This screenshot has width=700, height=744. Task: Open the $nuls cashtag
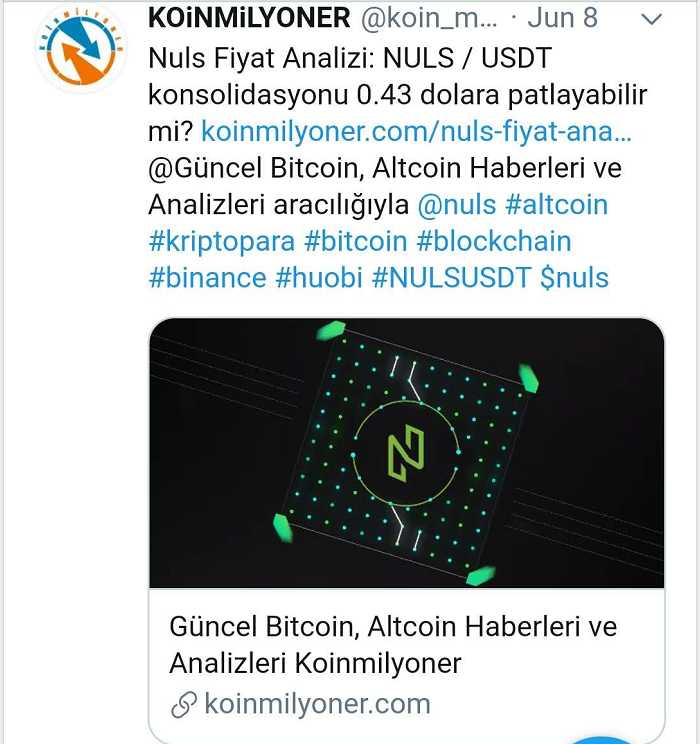(574, 278)
